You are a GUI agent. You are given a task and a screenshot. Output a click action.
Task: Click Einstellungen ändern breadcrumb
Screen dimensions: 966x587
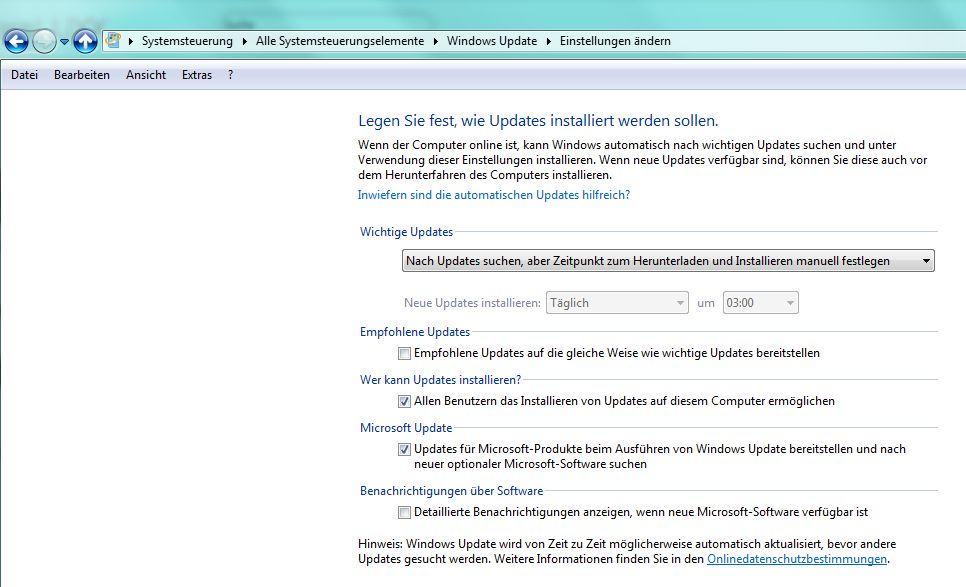(615, 41)
